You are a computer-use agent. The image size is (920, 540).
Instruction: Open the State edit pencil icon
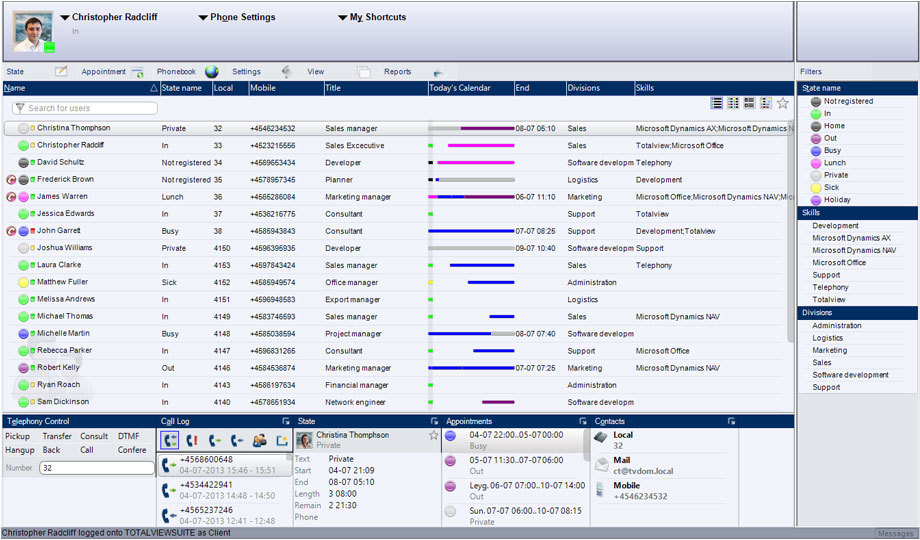[61, 71]
